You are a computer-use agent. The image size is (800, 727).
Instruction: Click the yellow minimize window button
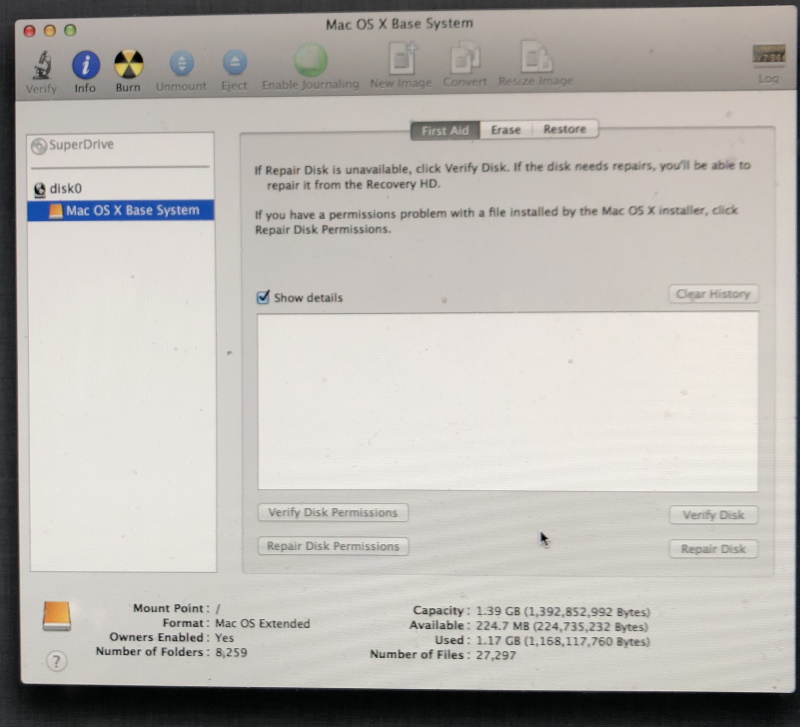(x=50, y=31)
